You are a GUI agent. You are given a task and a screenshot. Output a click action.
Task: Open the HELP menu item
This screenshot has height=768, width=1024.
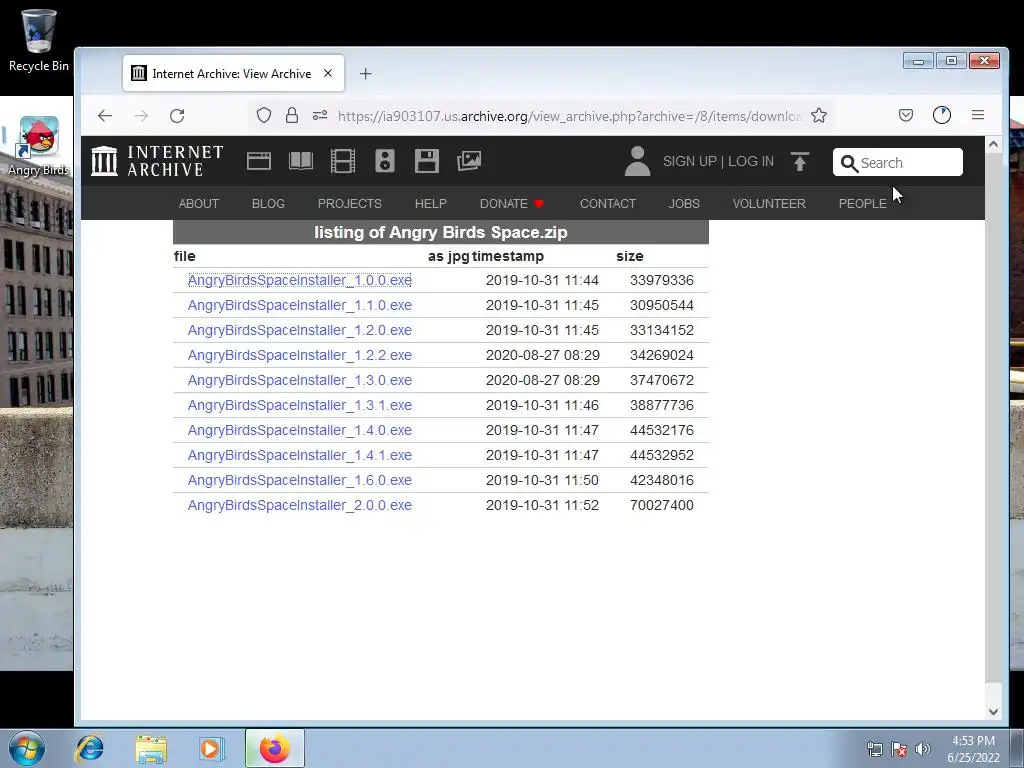click(x=430, y=204)
